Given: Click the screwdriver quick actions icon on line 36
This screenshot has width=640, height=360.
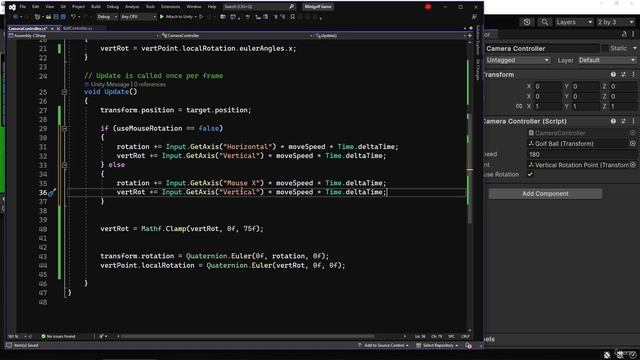Looking at the screenshot, I should pos(51,192).
